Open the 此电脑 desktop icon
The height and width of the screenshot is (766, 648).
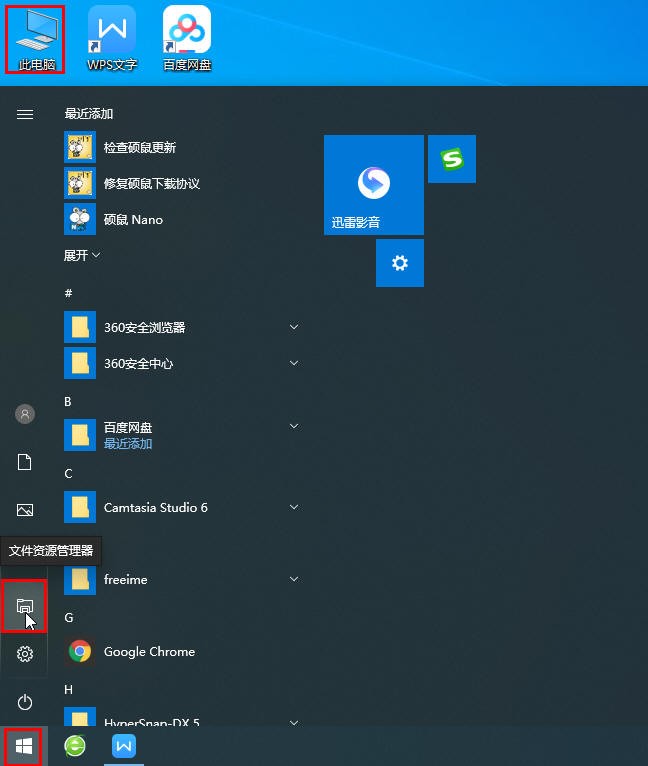35,40
